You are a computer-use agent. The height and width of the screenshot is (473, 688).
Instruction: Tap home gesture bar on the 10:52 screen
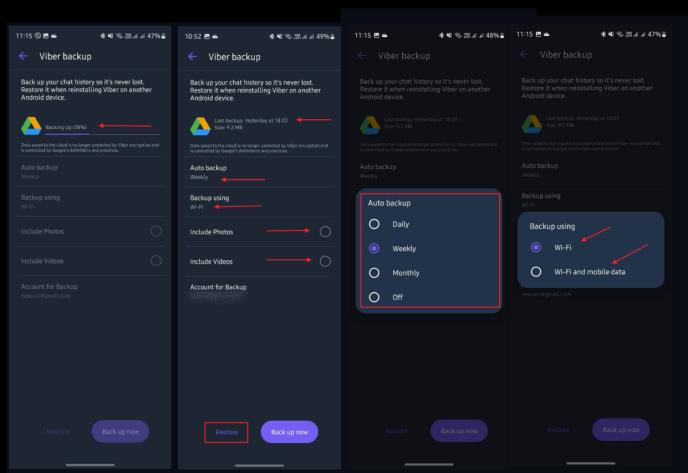pyautogui.click(x=259, y=465)
